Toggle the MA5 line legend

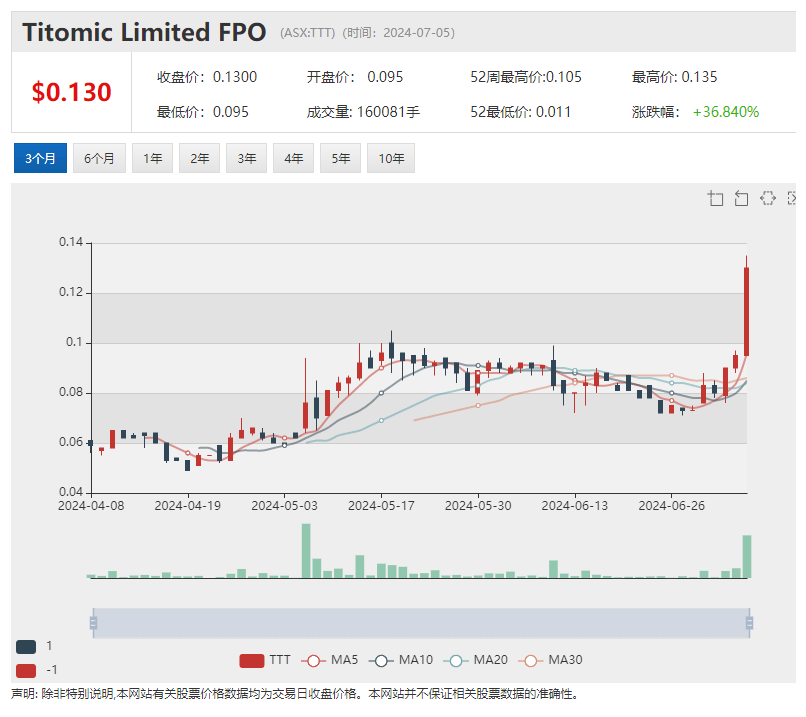[330, 660]
